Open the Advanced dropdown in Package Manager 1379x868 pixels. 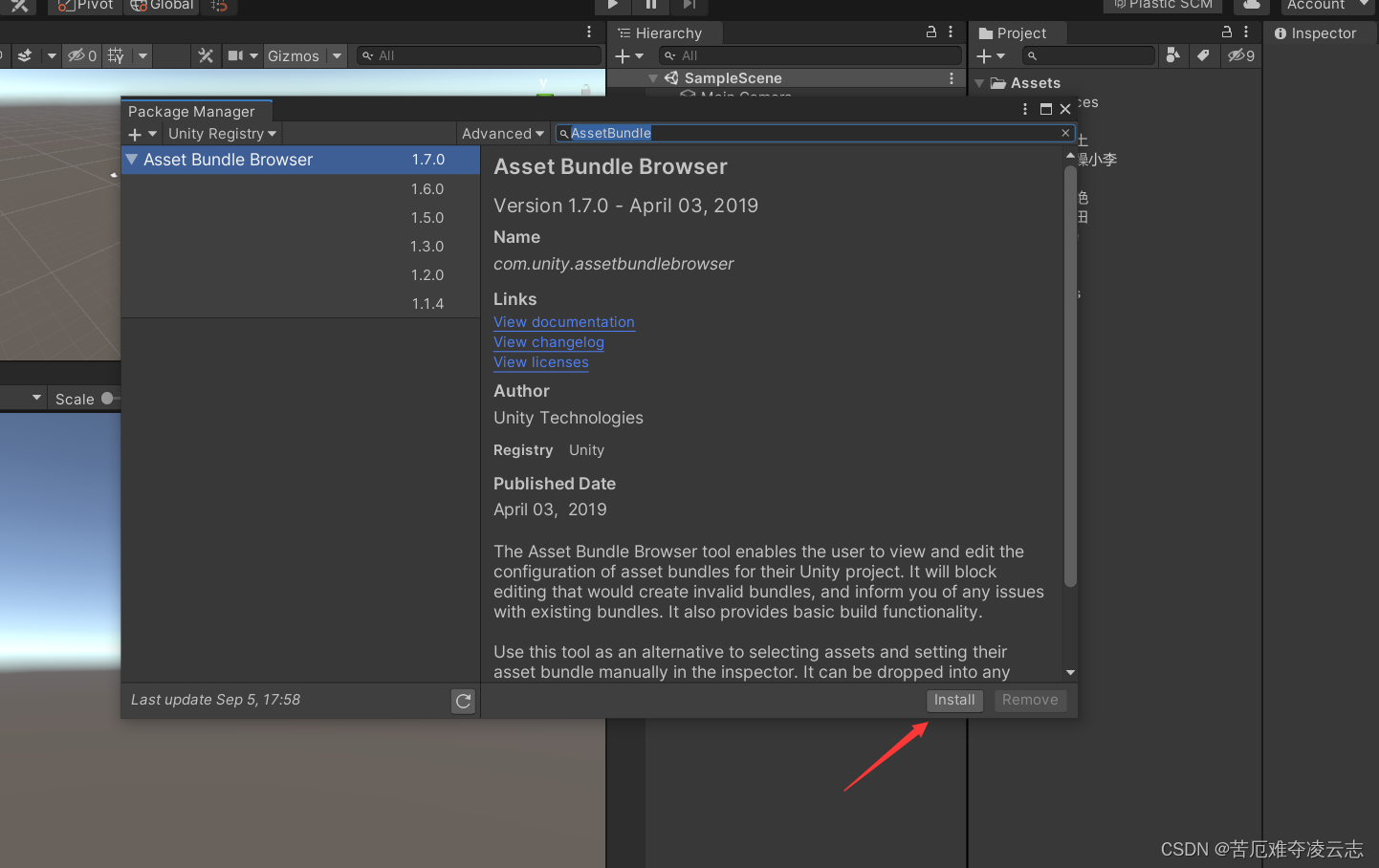click(502, 133)
